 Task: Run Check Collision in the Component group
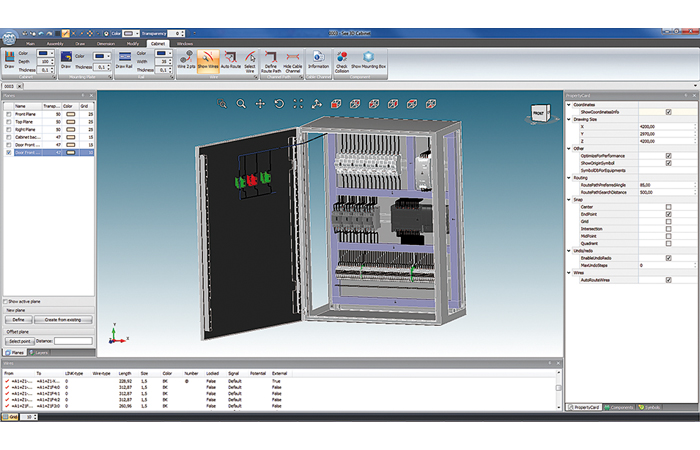342,62
